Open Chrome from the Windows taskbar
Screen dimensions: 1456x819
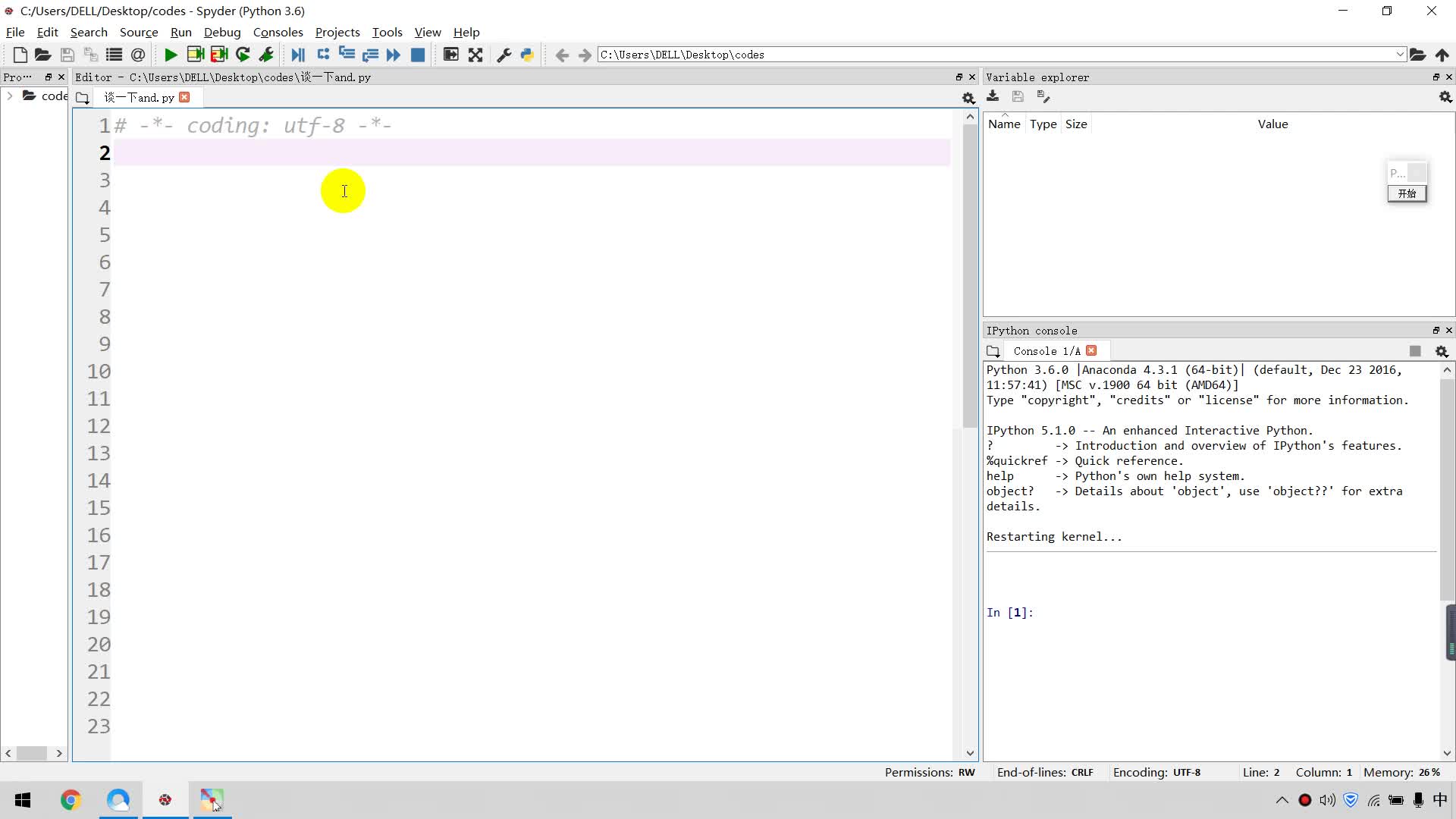click(71, 800)
